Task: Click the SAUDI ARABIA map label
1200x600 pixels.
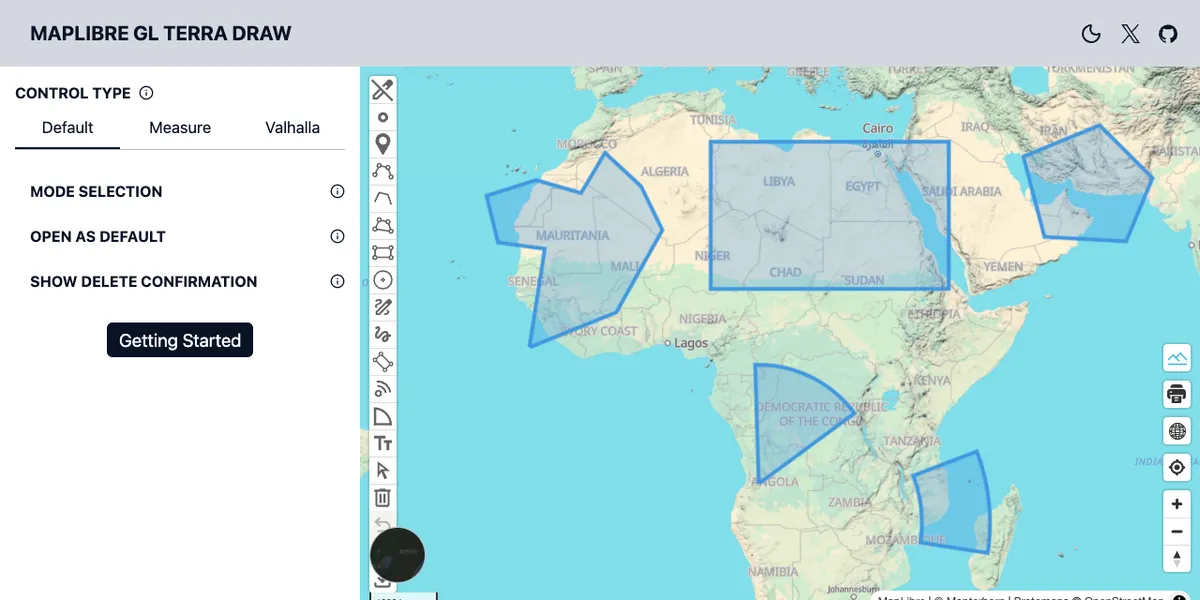Action: pyautogui.click(x=961, y=191)
